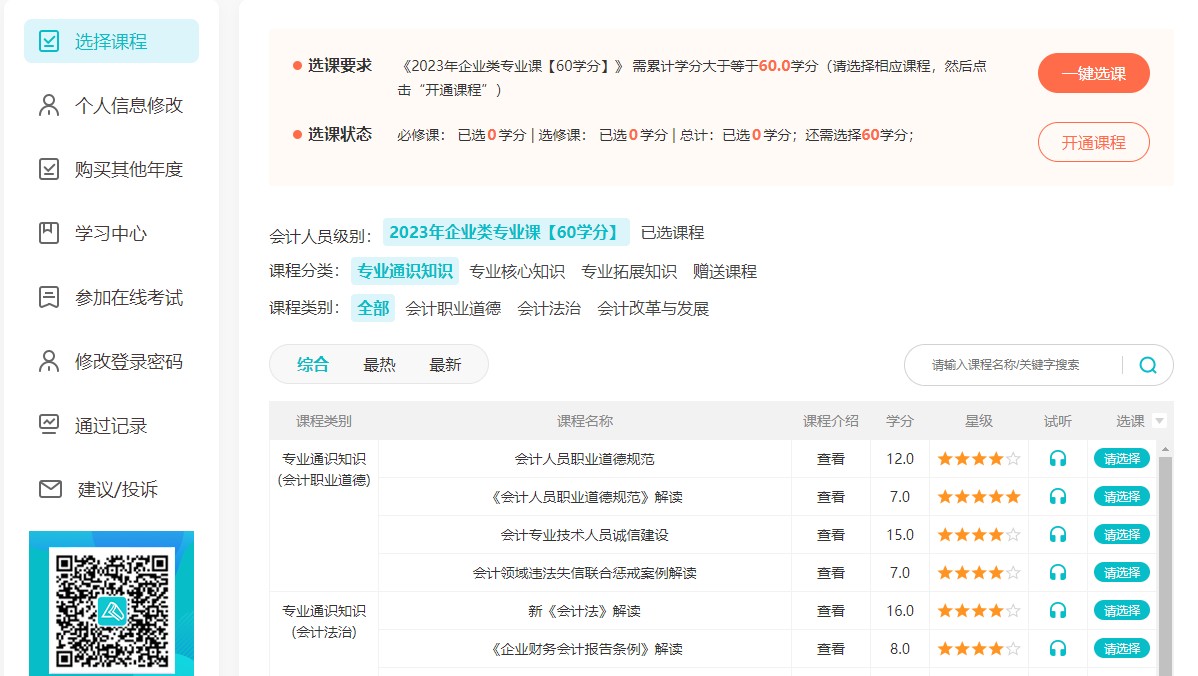The height and width of the screenshot is (676, 1198).
Task: Play audio trial for 新《会计法》解读
Action: pyautogui.click(x=1057, y=611)
